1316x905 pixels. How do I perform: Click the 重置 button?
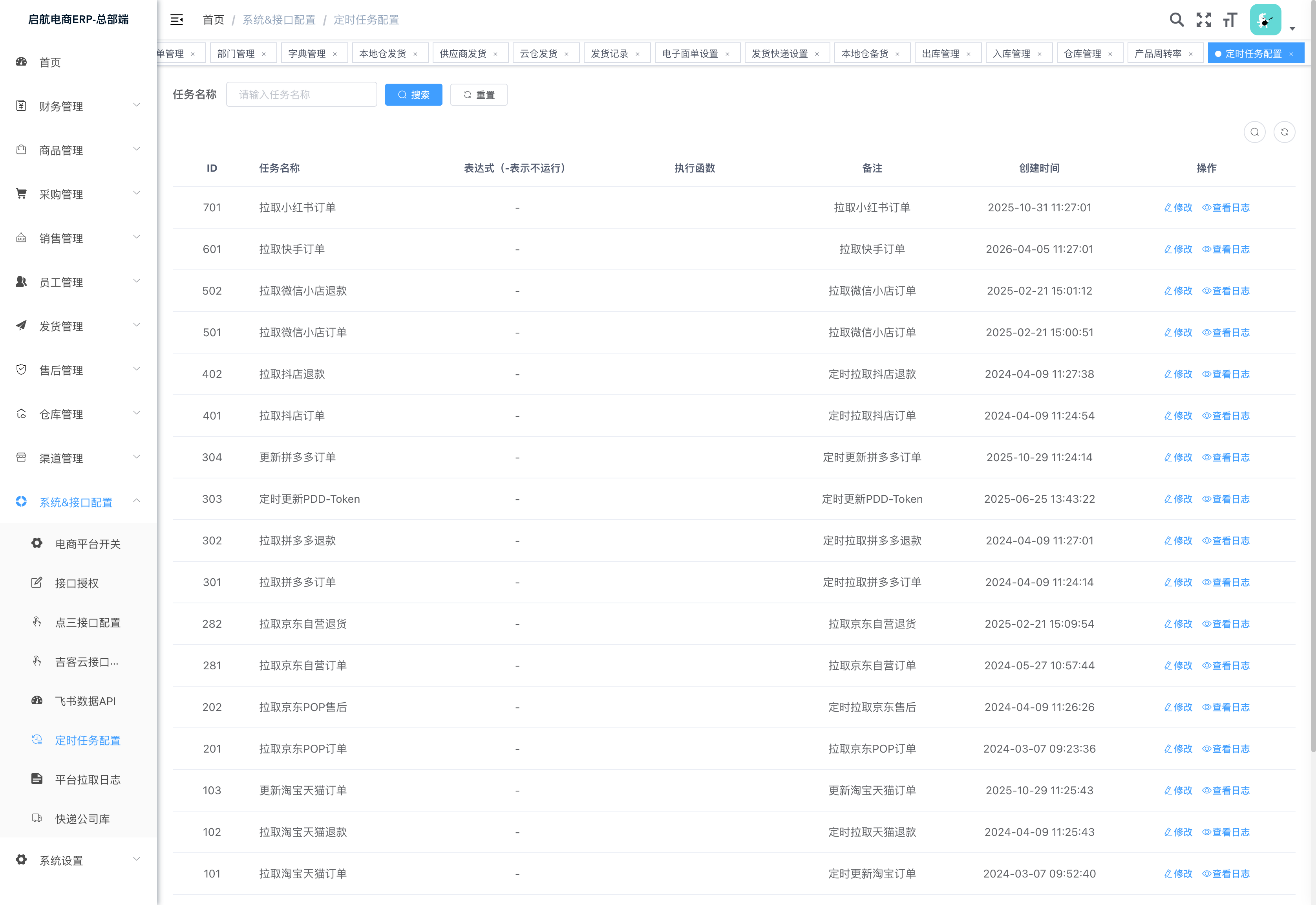click(479, 95)
